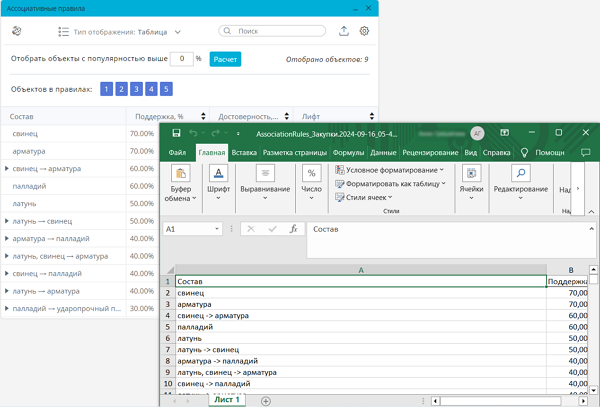Switch to the Вставка ribbon tab
The width and height of the screenshot is (600, 407).
(244, 153)
